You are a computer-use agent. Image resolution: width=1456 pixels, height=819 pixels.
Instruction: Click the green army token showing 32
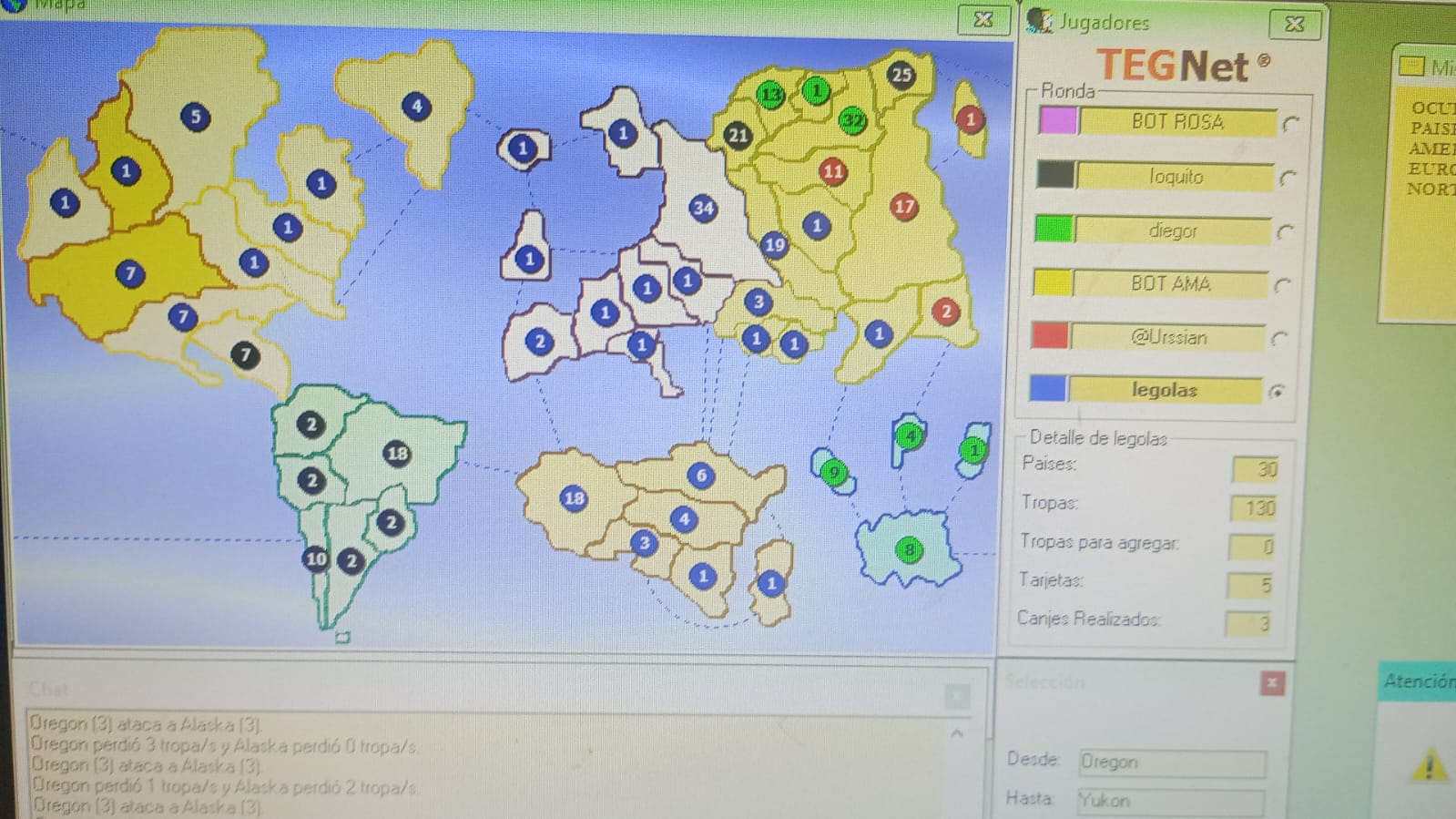(x=852, y=119)
